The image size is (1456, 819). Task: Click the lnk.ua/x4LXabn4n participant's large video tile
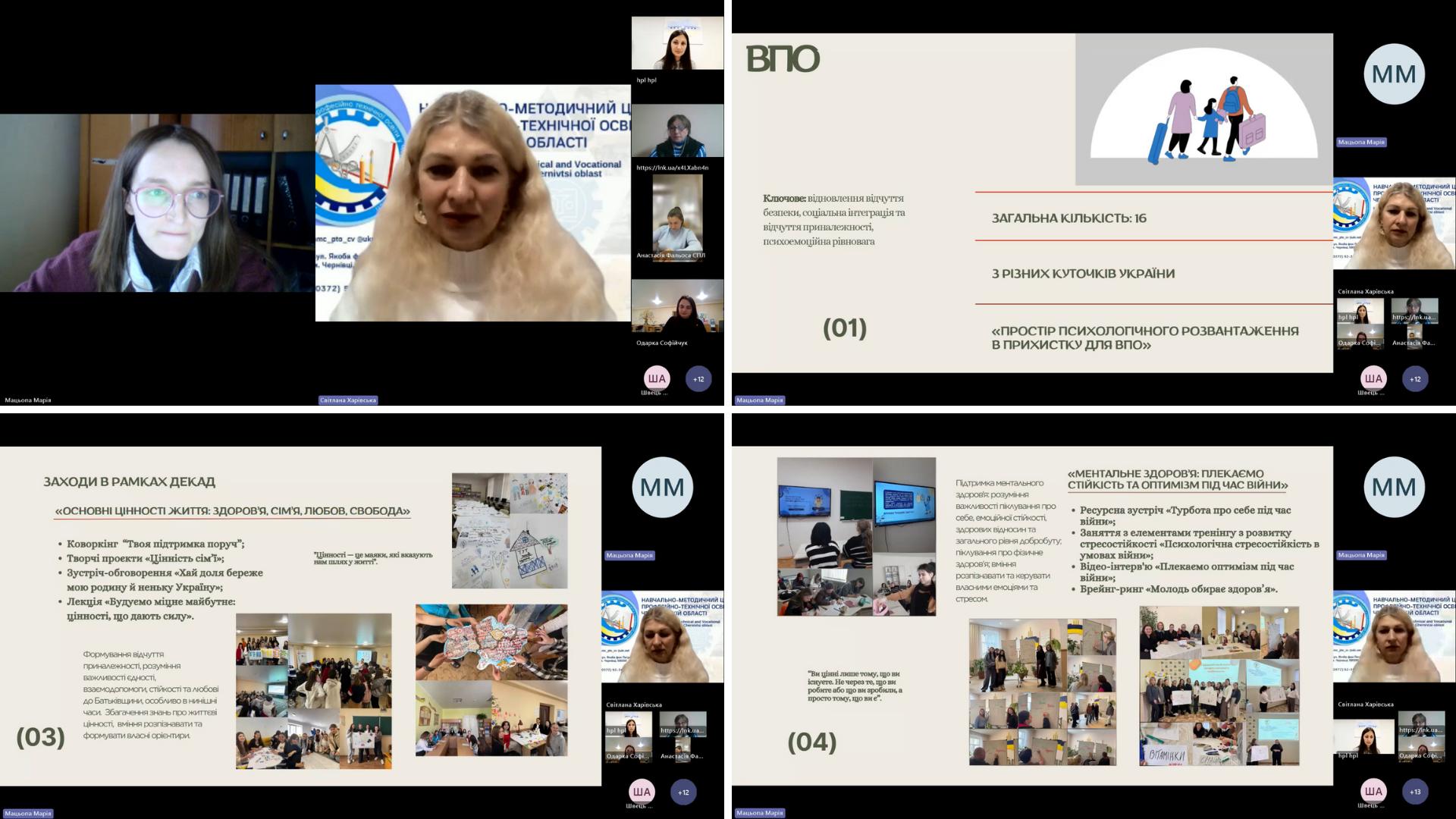[676, 132]
